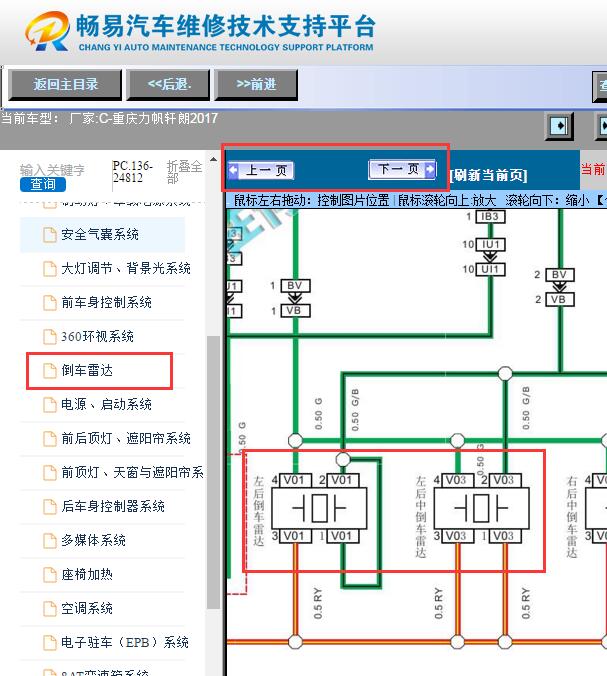Viewport: 607px width, 676px height.
Task: Click the IB3 connector label in diagram
Action: pyautogui.click(x=490, y=216)
